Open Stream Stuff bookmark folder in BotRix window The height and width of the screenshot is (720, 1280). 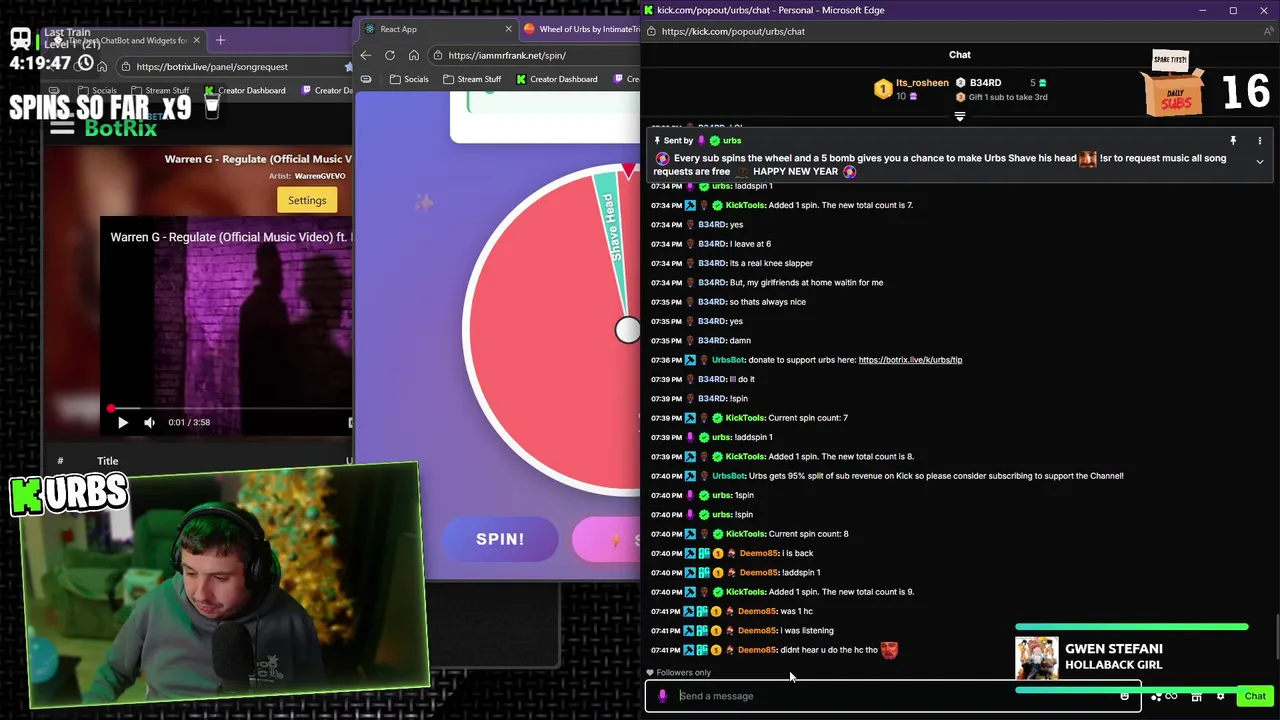point(160,90)
